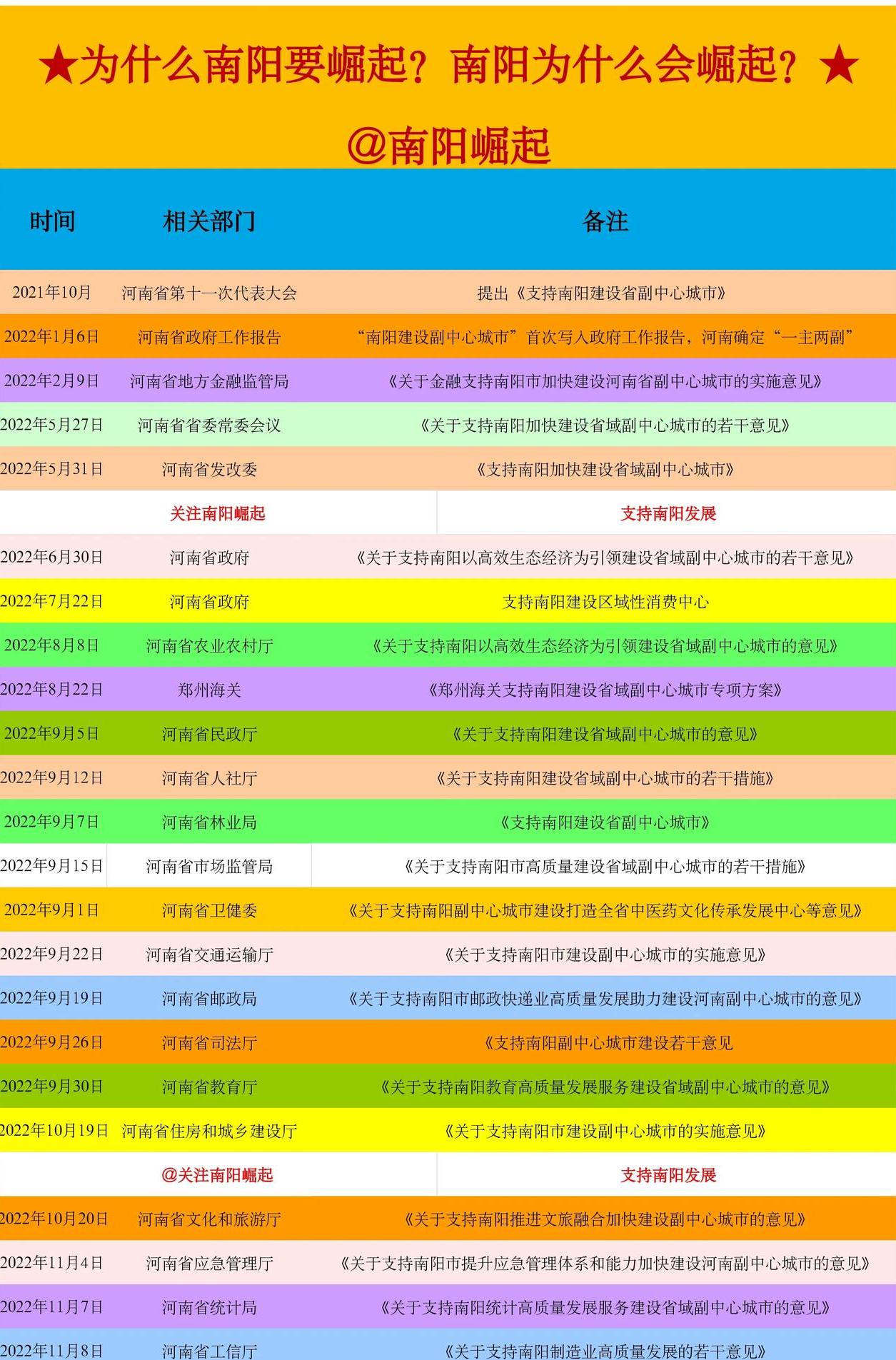The image size is (896, 1360).
Task: Click the date "2022年9月5日"
Action: 52,734
